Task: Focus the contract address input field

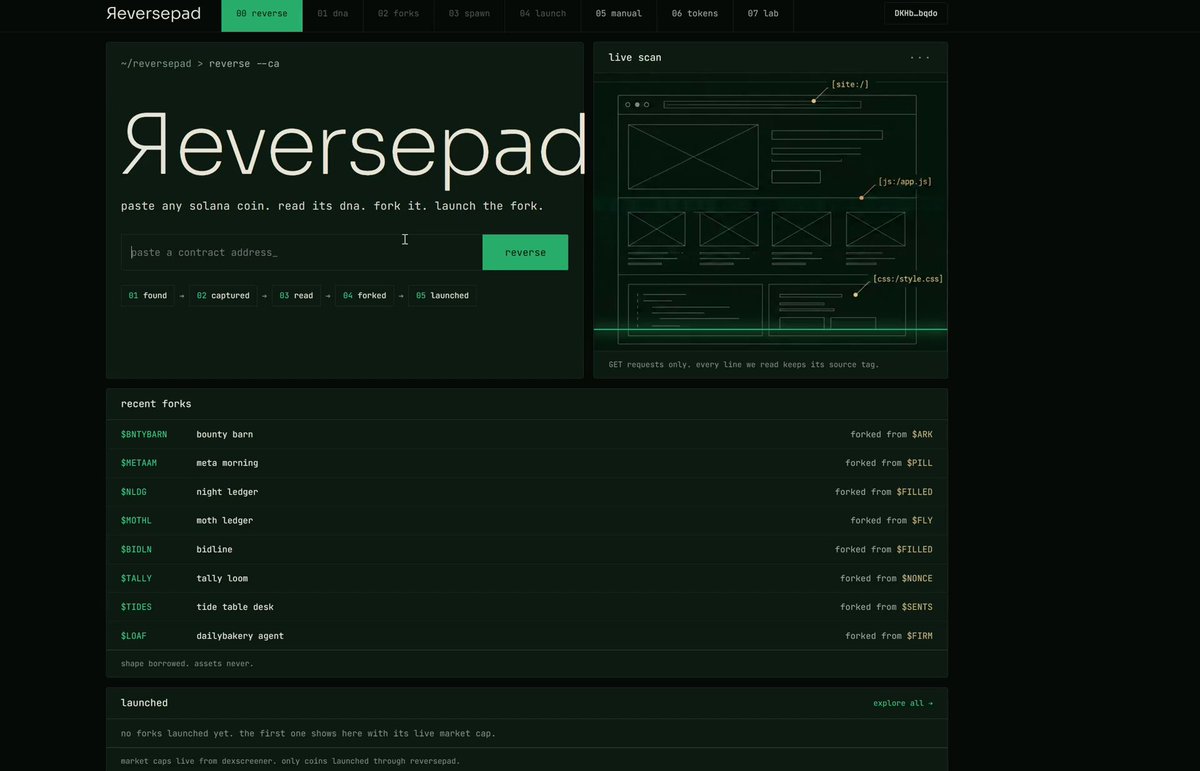Action: point(302,252)
